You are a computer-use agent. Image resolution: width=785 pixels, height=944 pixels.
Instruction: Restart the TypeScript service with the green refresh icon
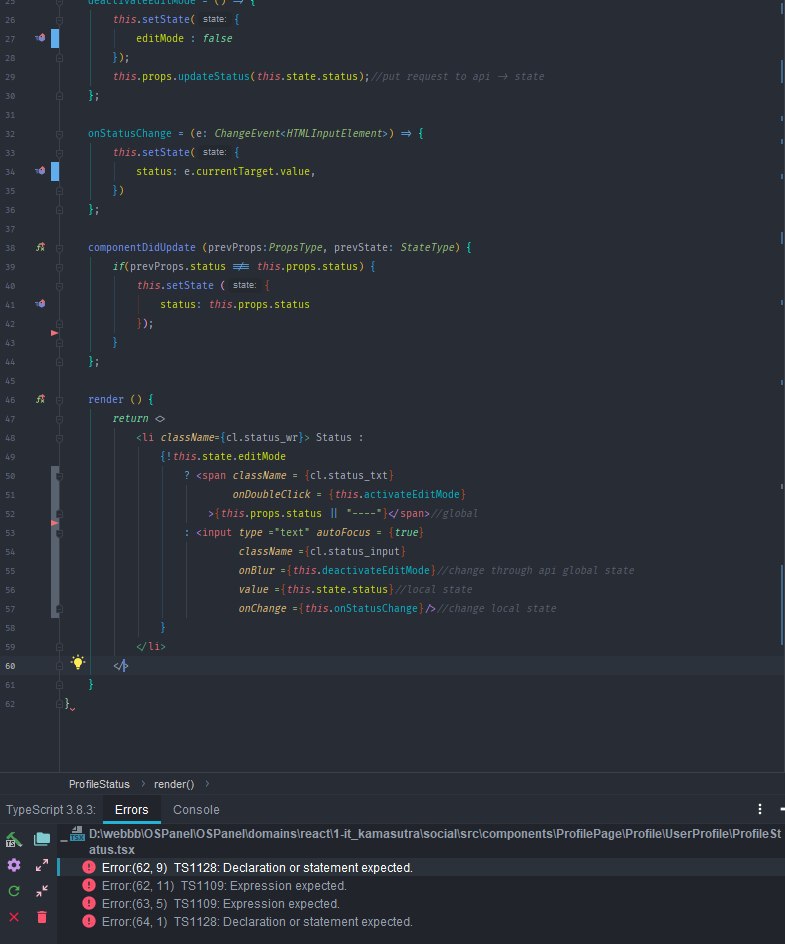14,891
